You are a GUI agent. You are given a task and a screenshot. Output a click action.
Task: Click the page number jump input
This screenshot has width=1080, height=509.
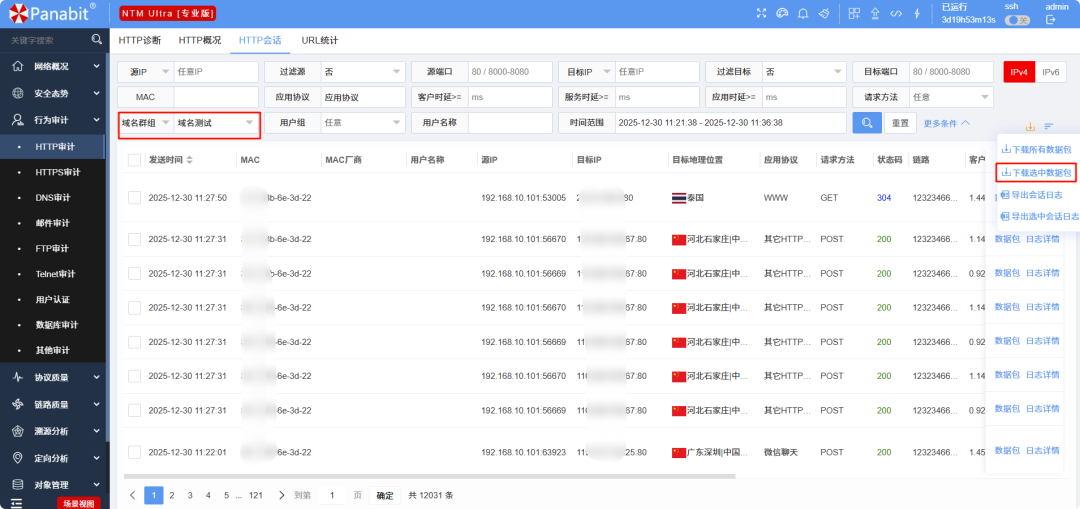pos(333,495)
